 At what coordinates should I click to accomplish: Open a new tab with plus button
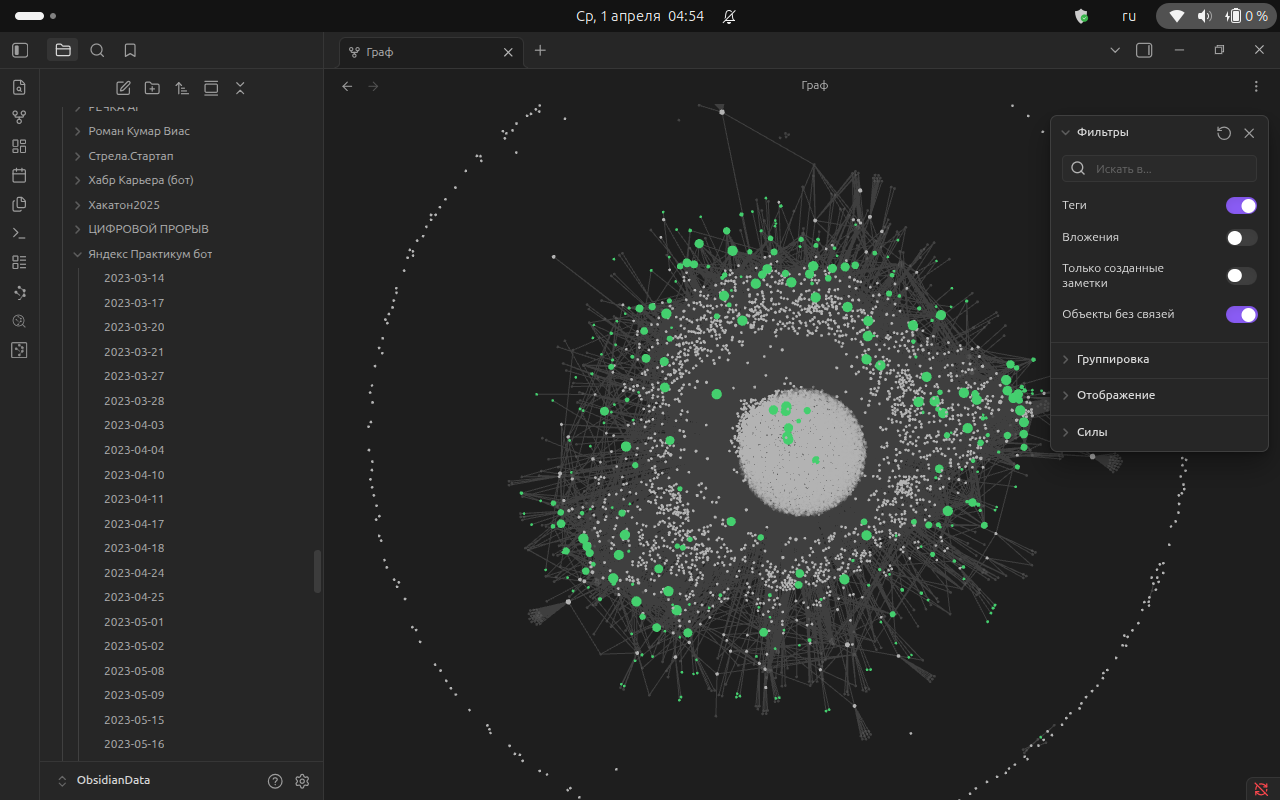point(540,50)
